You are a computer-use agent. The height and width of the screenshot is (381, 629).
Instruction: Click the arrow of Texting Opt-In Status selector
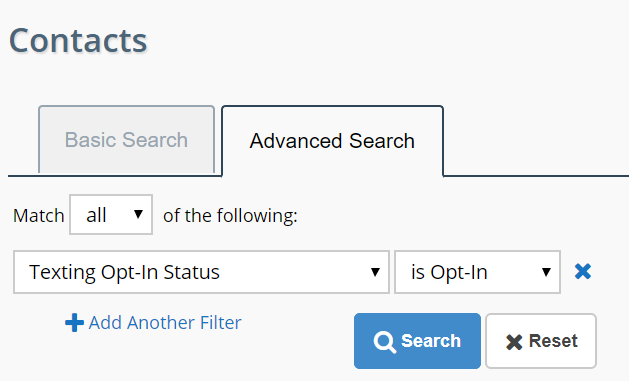(x=375, y=272)
